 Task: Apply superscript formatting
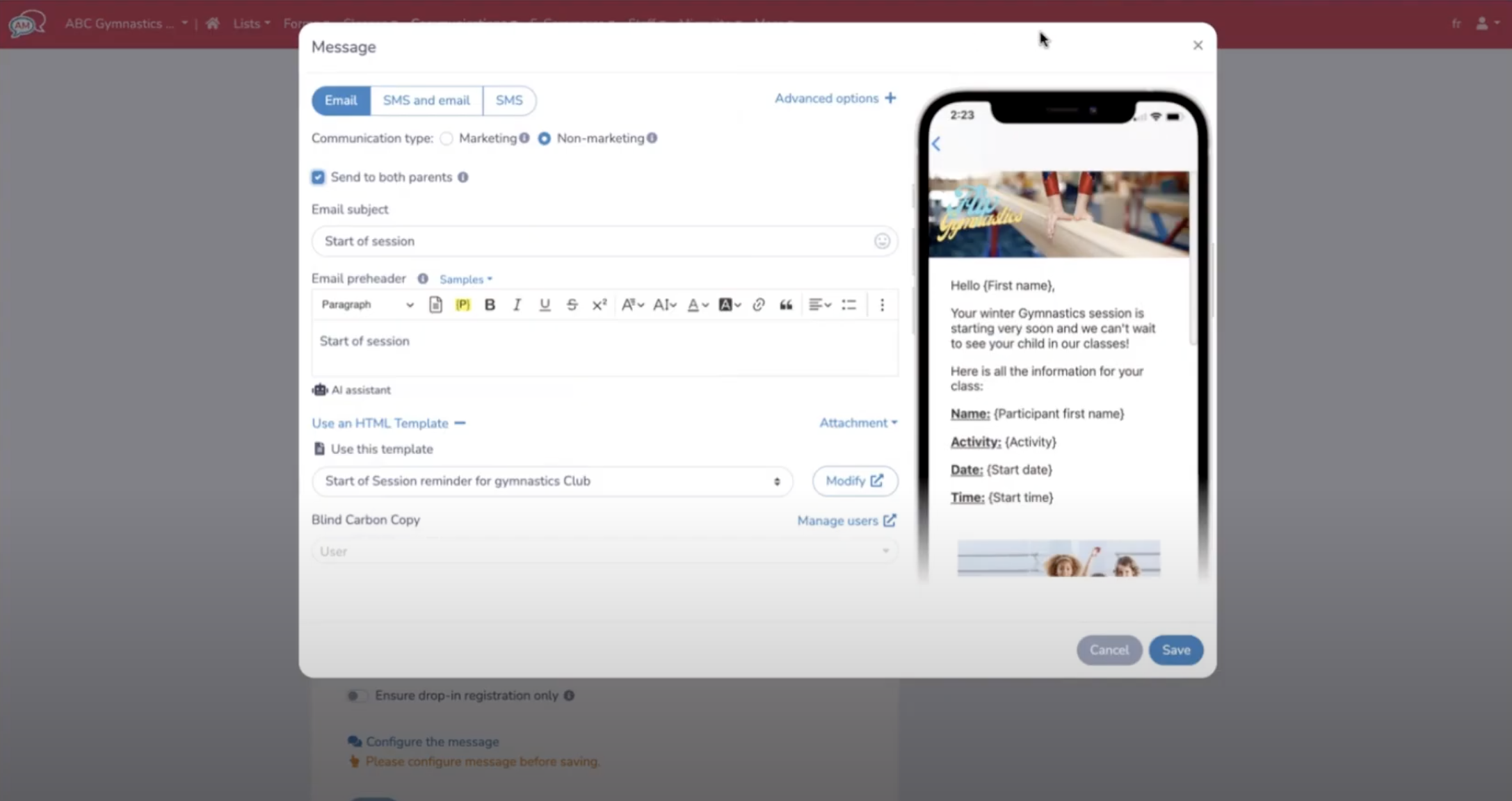coord(599,305)
